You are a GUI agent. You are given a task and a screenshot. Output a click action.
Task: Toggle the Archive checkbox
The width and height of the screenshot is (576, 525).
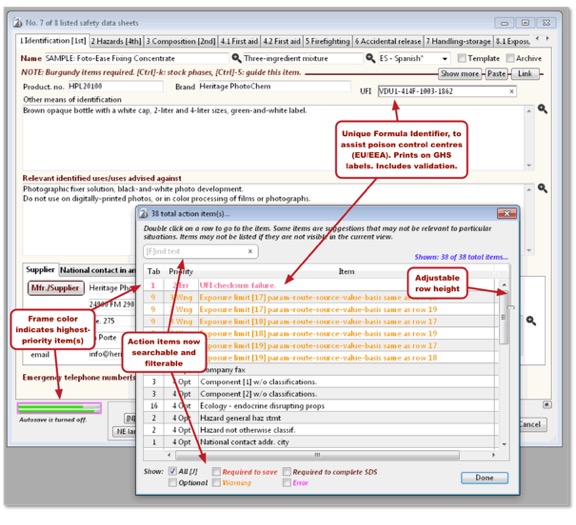[510, 58]
